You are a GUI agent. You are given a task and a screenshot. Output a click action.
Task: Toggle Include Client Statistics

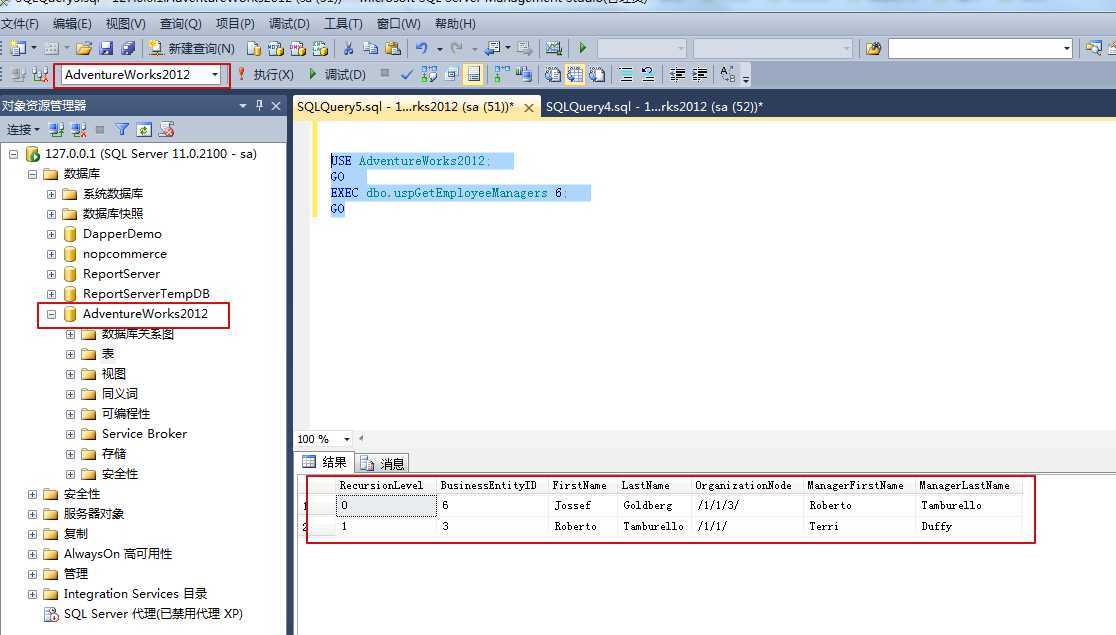525,74
